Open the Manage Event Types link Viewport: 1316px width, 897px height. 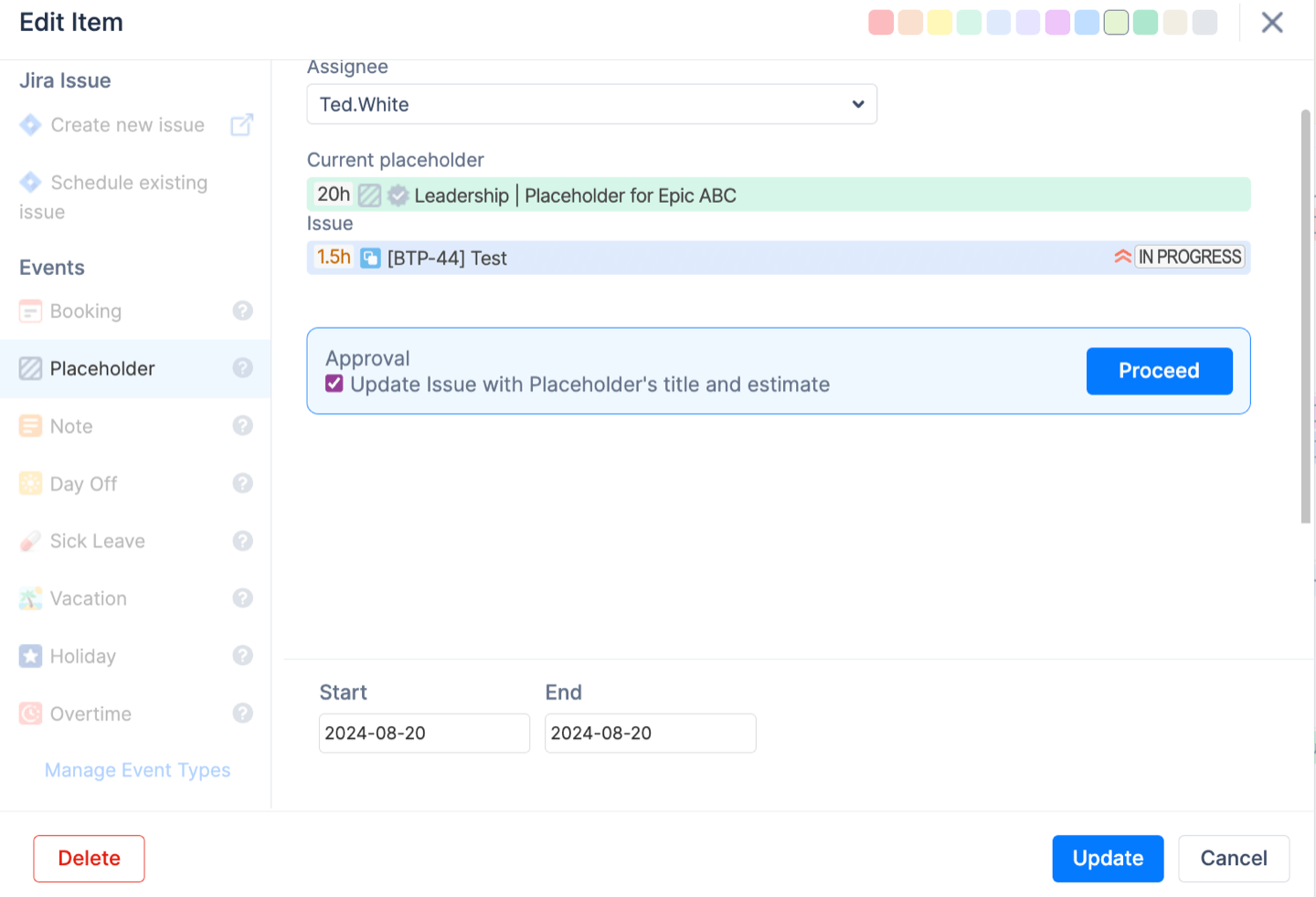(x=137, y=770)
